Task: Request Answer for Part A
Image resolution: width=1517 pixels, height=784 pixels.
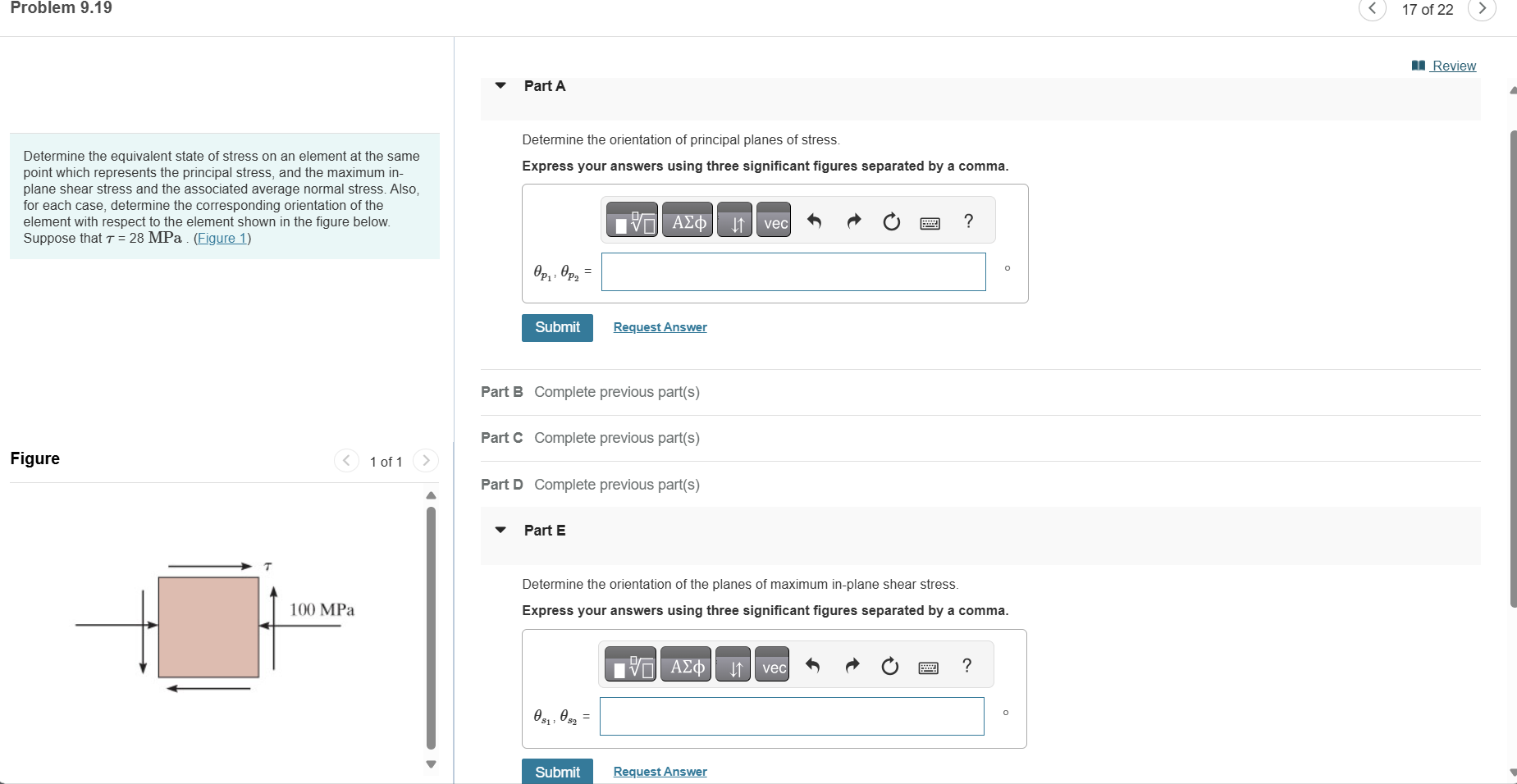Action: [x=660, y=327]
